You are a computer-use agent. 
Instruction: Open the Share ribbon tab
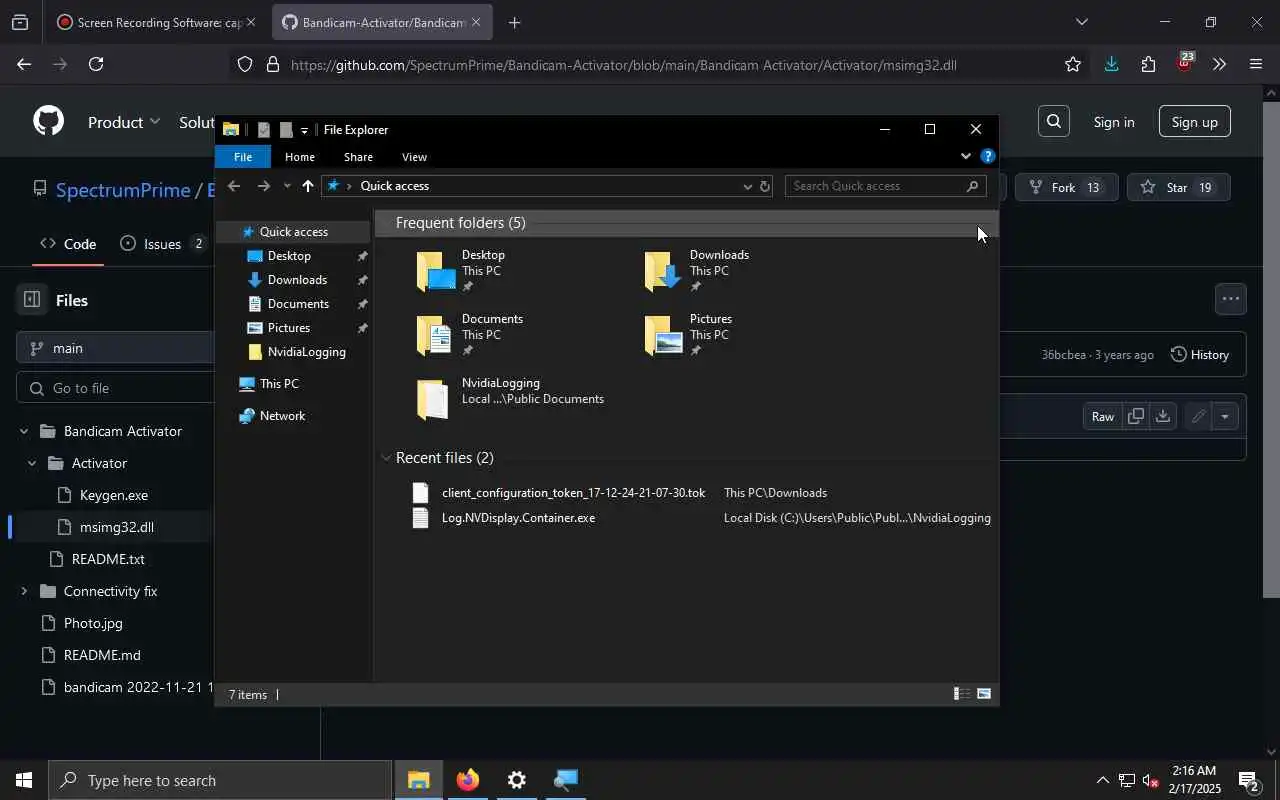[x=358, y=157]
